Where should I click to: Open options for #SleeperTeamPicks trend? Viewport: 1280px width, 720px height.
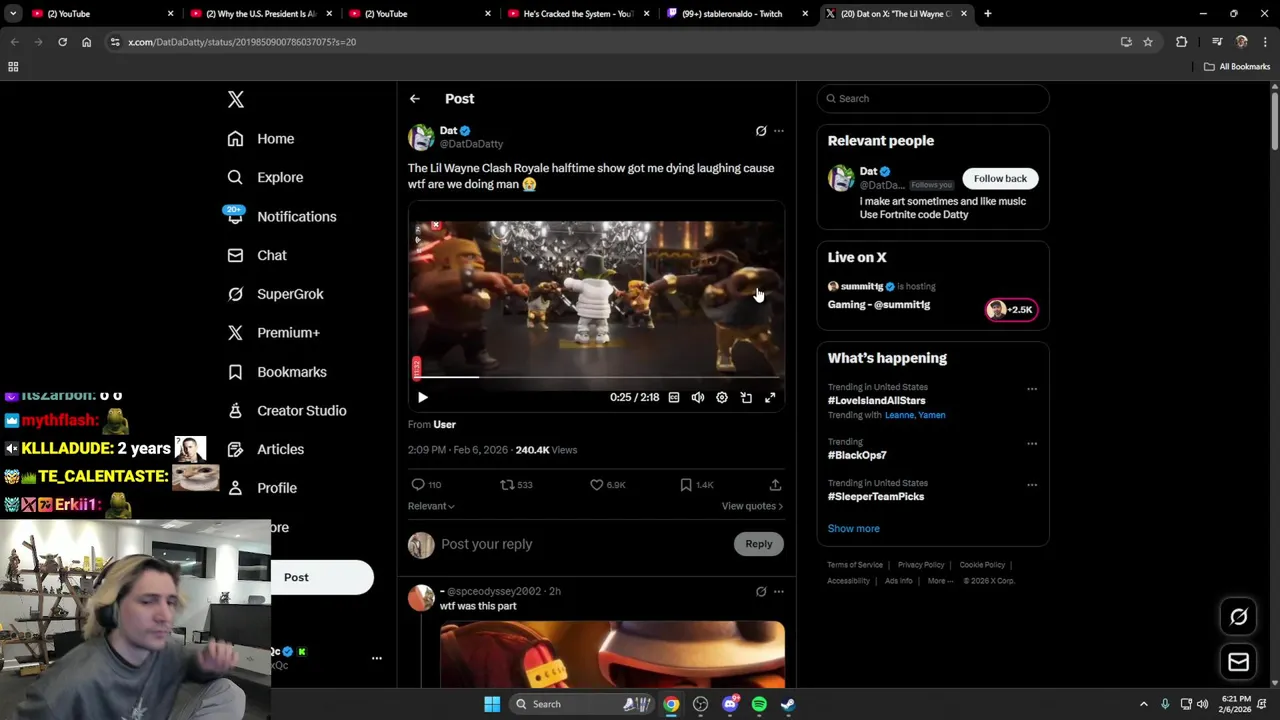pos(1032,485)
